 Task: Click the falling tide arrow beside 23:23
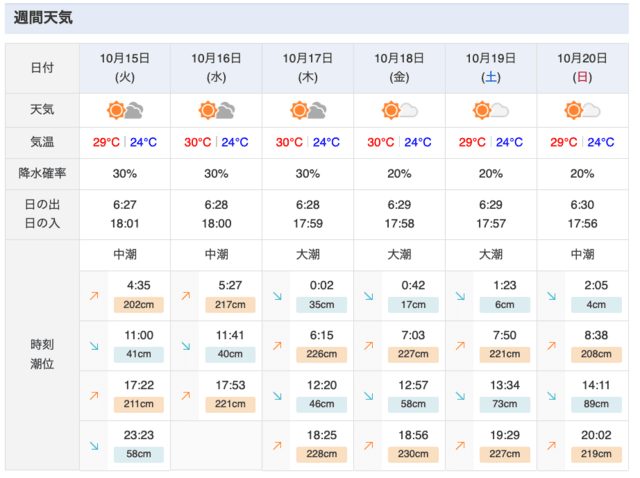coord(94,445)
